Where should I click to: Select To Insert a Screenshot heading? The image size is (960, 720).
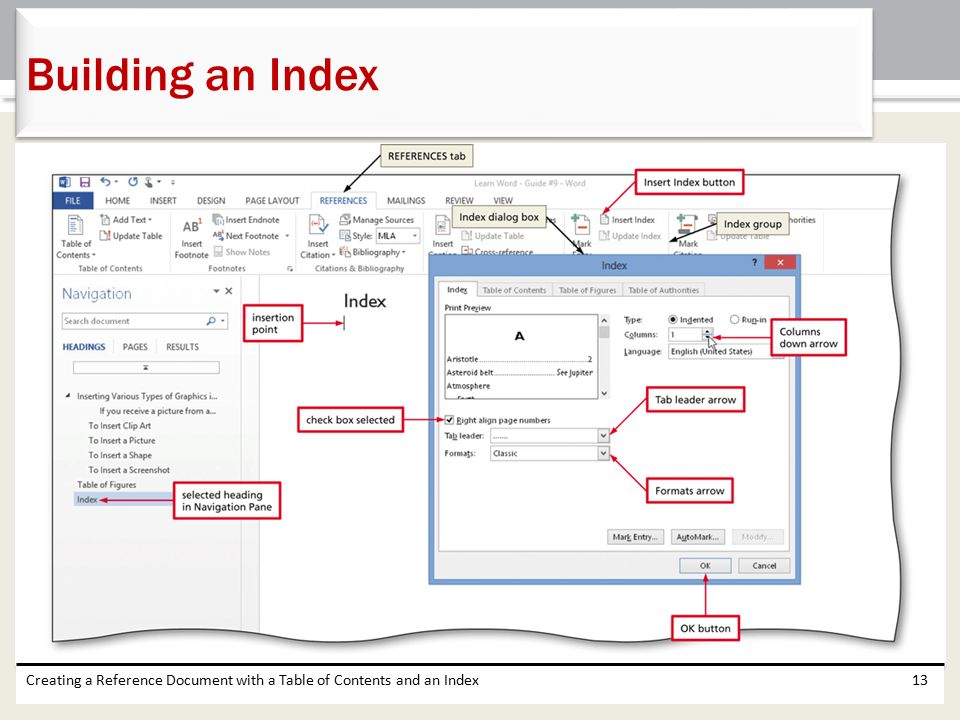(129, 470)
